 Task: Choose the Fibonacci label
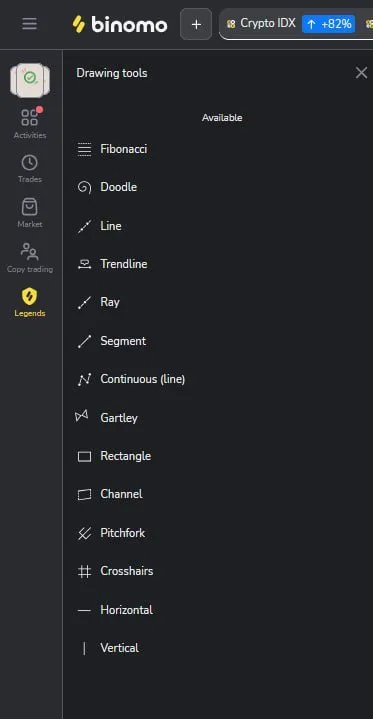[124, 149]
